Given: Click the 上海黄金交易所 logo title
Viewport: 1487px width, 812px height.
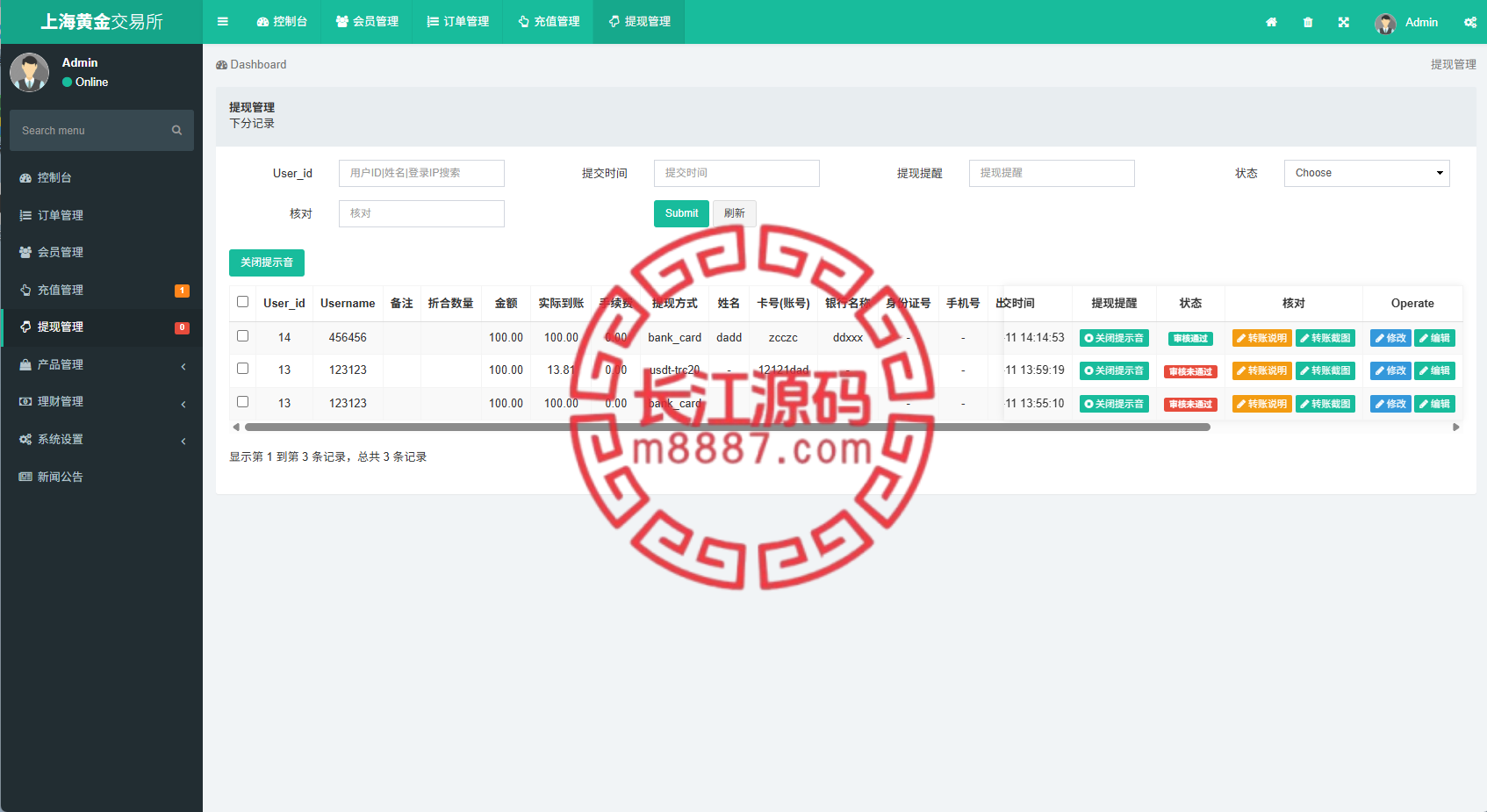Looking at the screenshot, I should [x=102, y=22].
